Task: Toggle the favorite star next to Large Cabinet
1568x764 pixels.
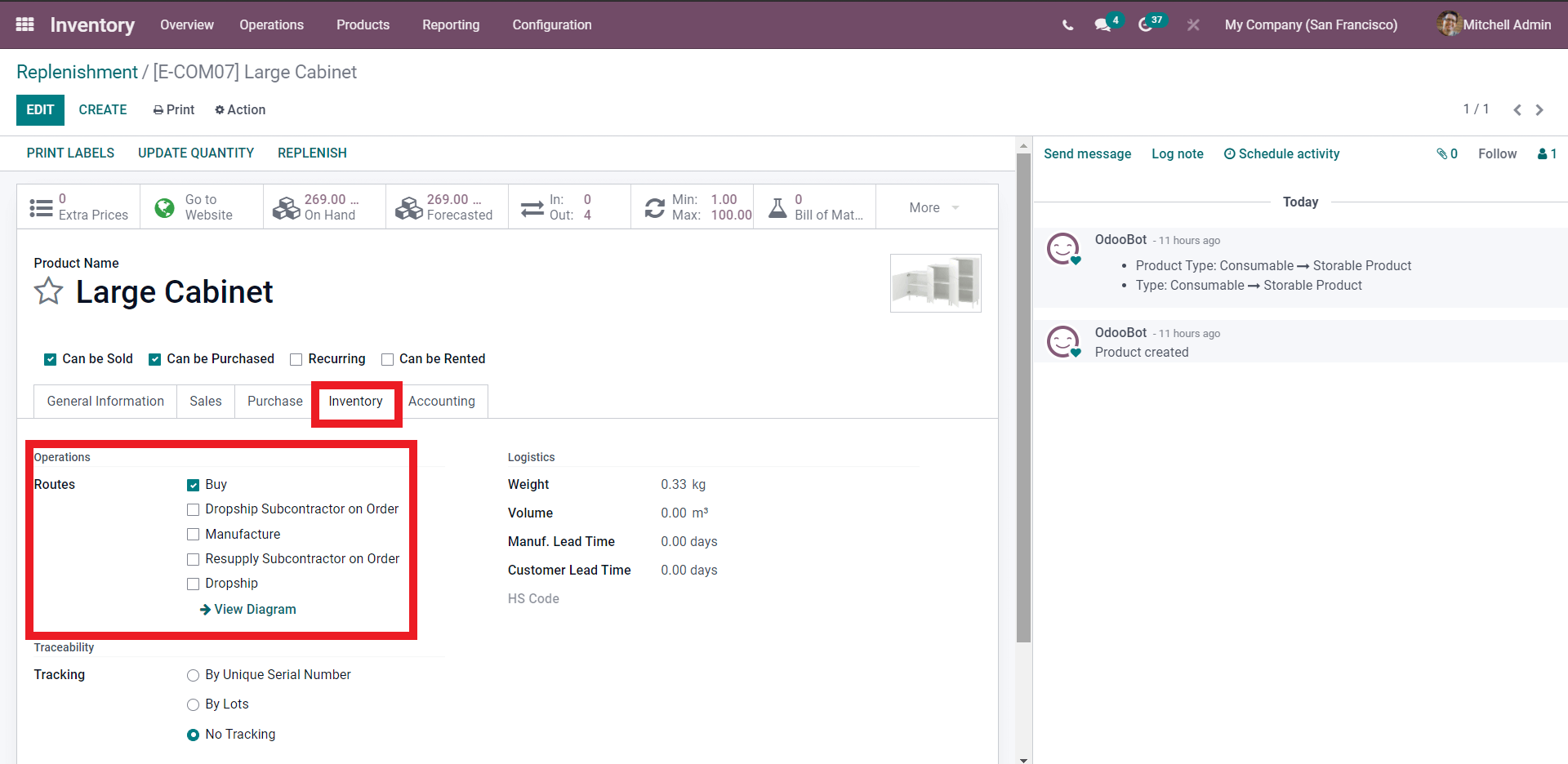Action: point(48,291)
